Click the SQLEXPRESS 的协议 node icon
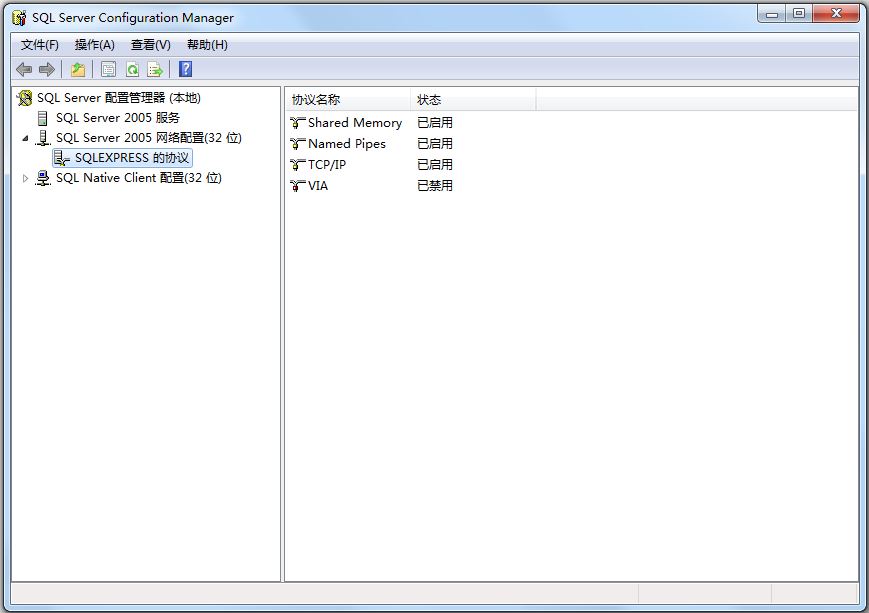This screenshot has width=869, height=613. (x=62, y=158)
